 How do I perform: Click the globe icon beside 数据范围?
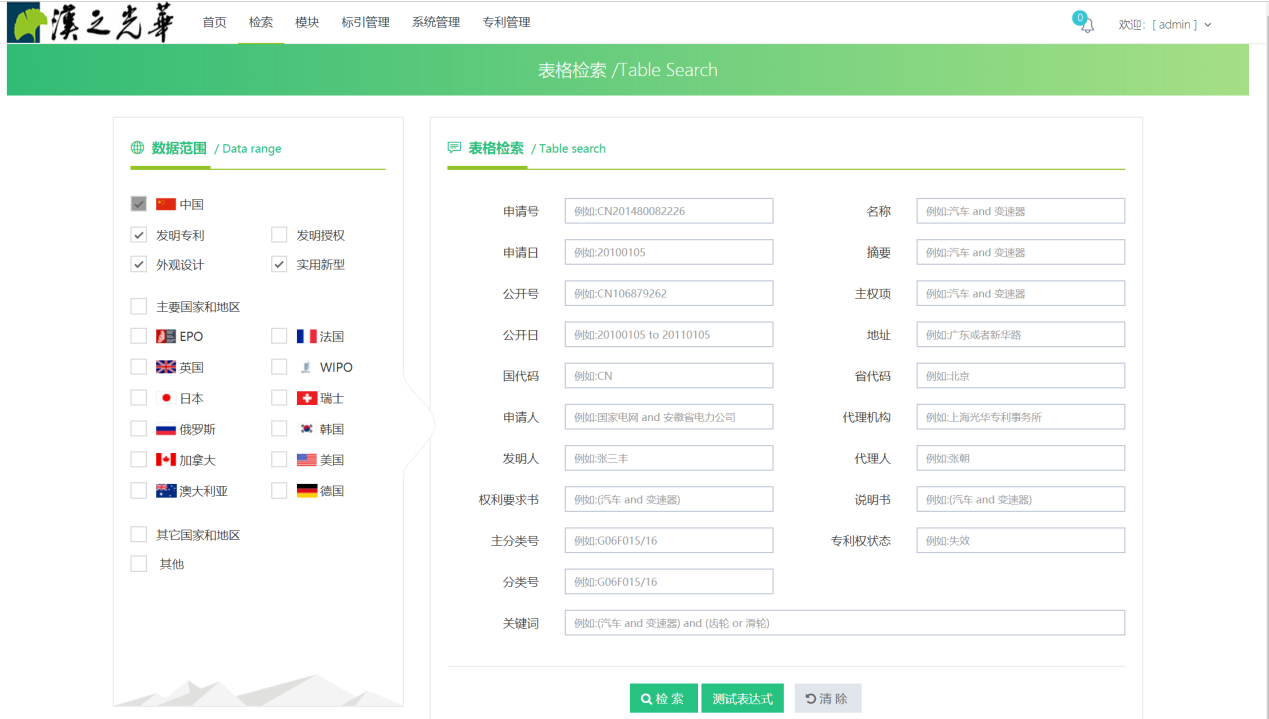click(138, 148)
